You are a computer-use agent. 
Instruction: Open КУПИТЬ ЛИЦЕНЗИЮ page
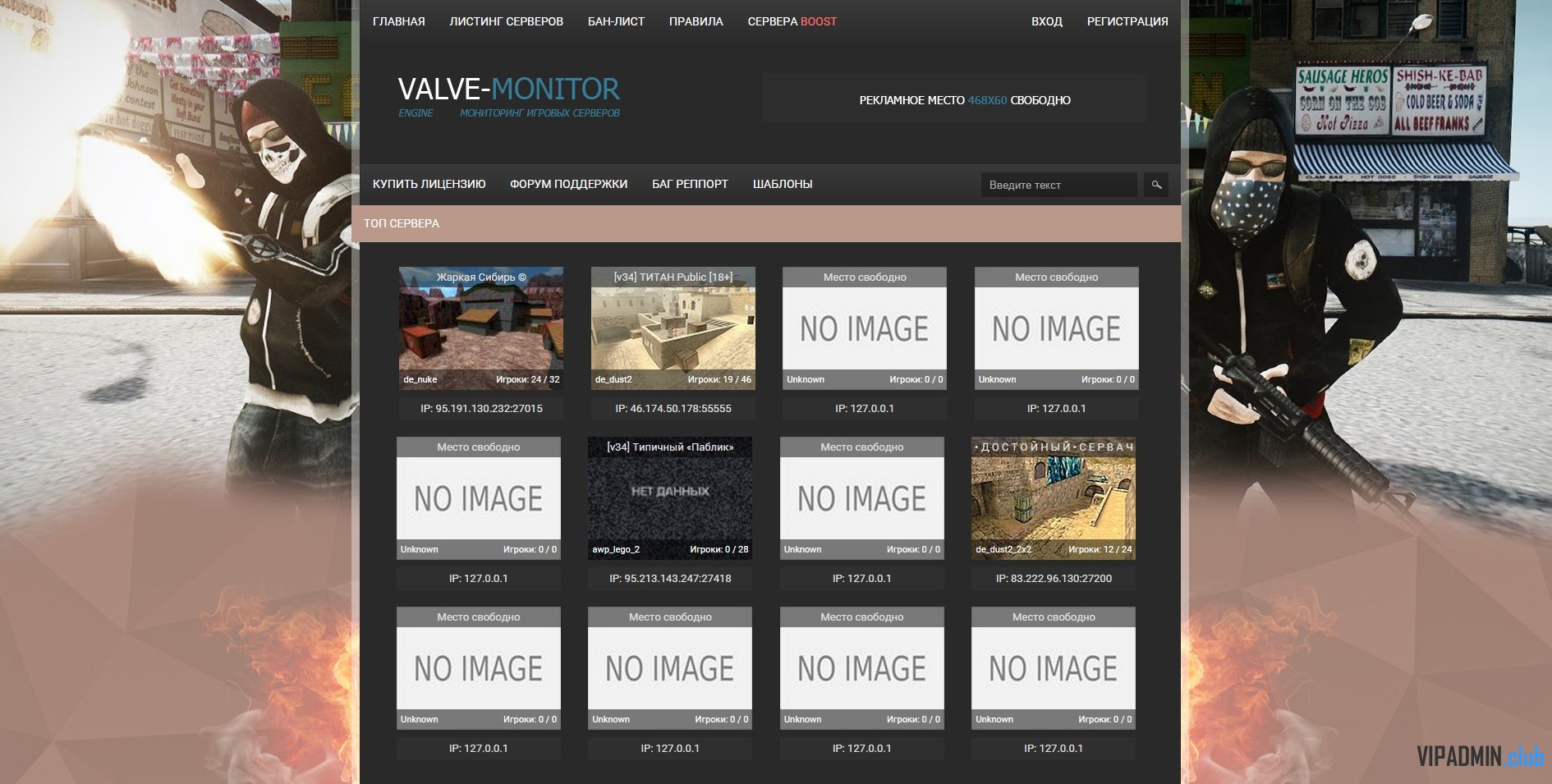pos(429,184)
